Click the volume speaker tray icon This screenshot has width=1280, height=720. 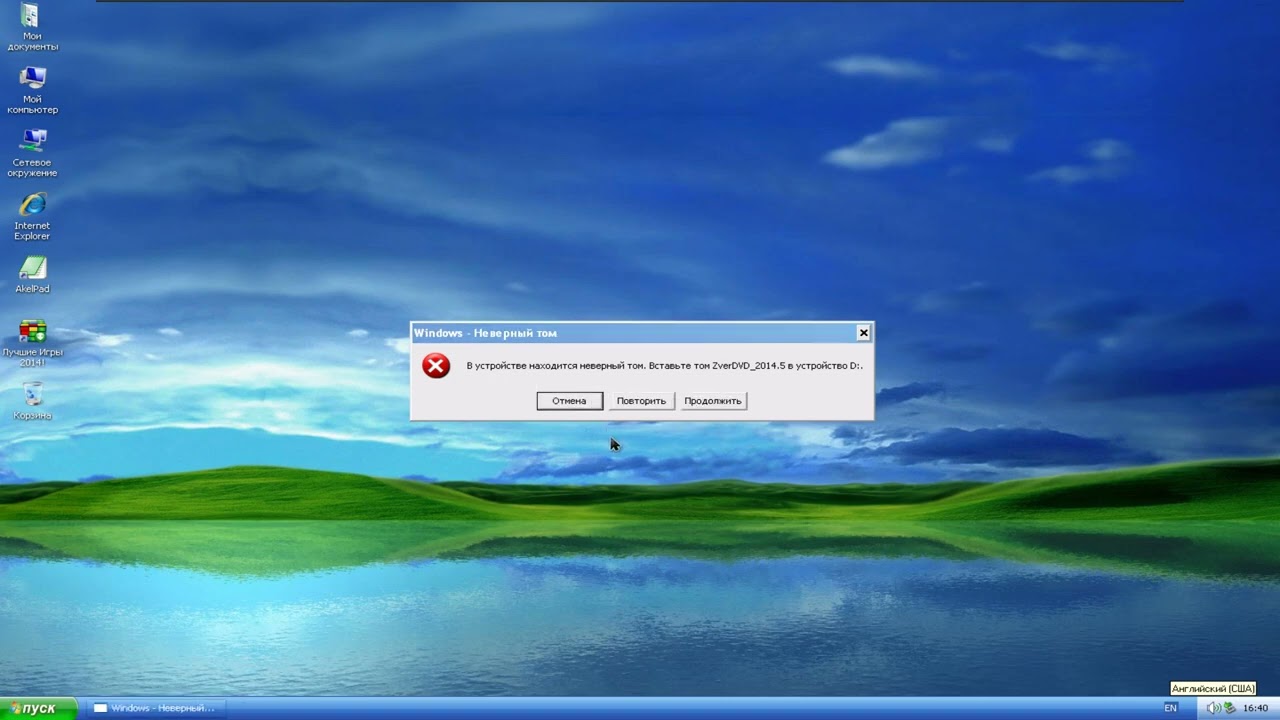point(1212,708)
